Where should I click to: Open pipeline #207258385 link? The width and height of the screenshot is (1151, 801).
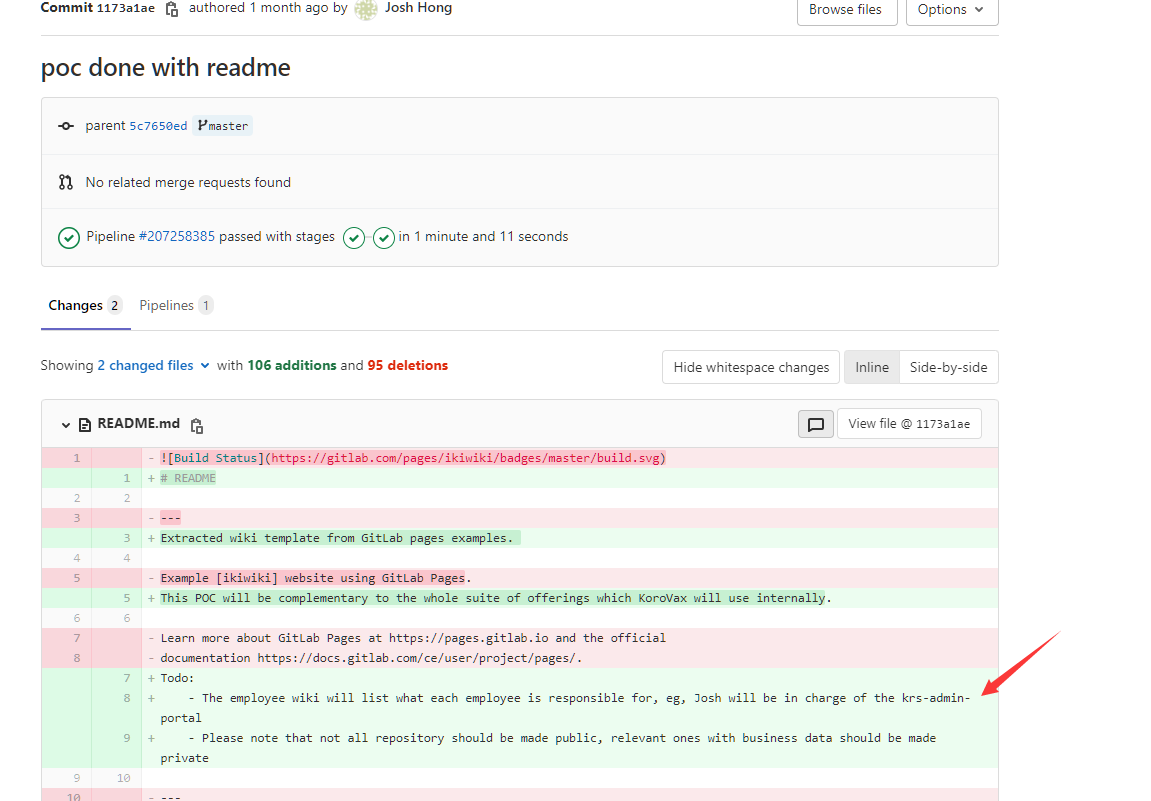(176, 237)
